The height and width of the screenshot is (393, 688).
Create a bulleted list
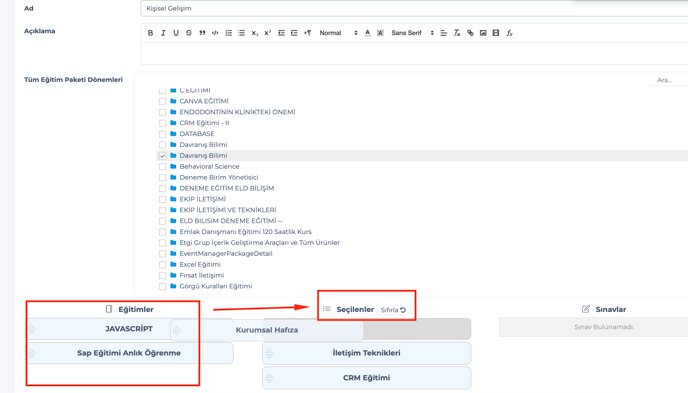click(241, 33)
